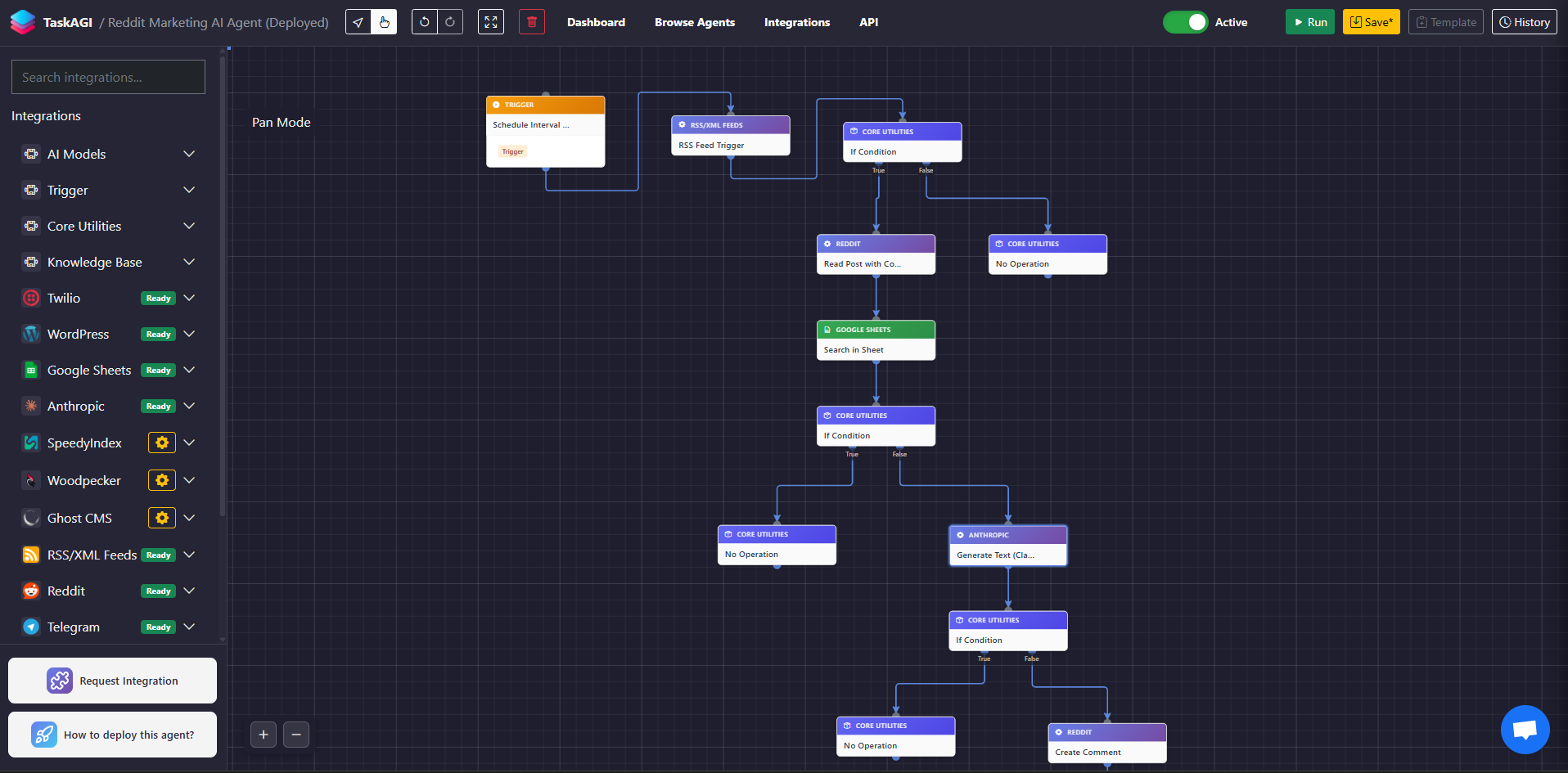Image resolution: width=1568 pixels, height=773 pixels.
Task: Zoom in with the plus button
Action: [264, 735]
